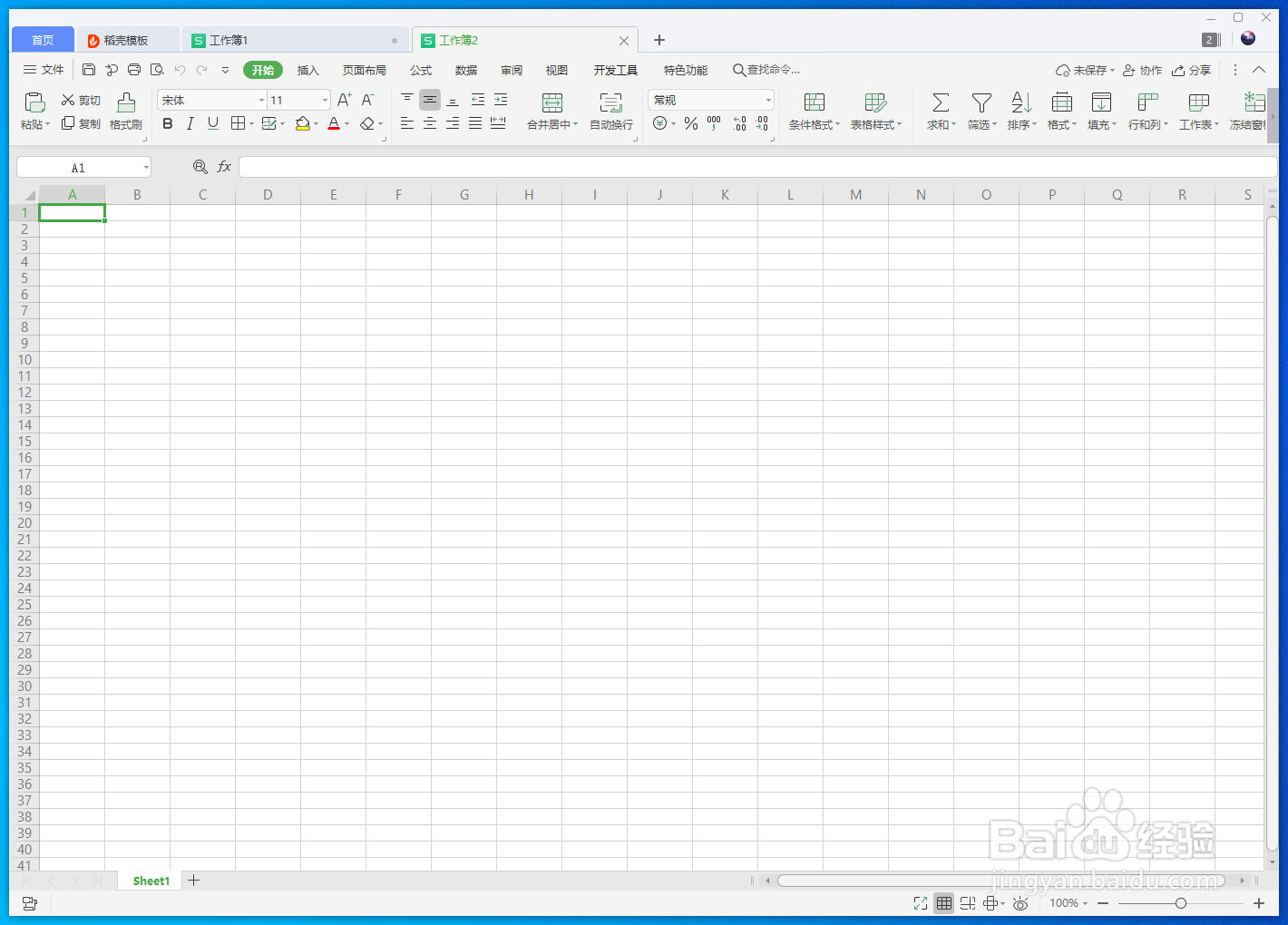Click the zoom slider handle
1288x925 pixels.
pyautogui.click(x=1181, y=903)
